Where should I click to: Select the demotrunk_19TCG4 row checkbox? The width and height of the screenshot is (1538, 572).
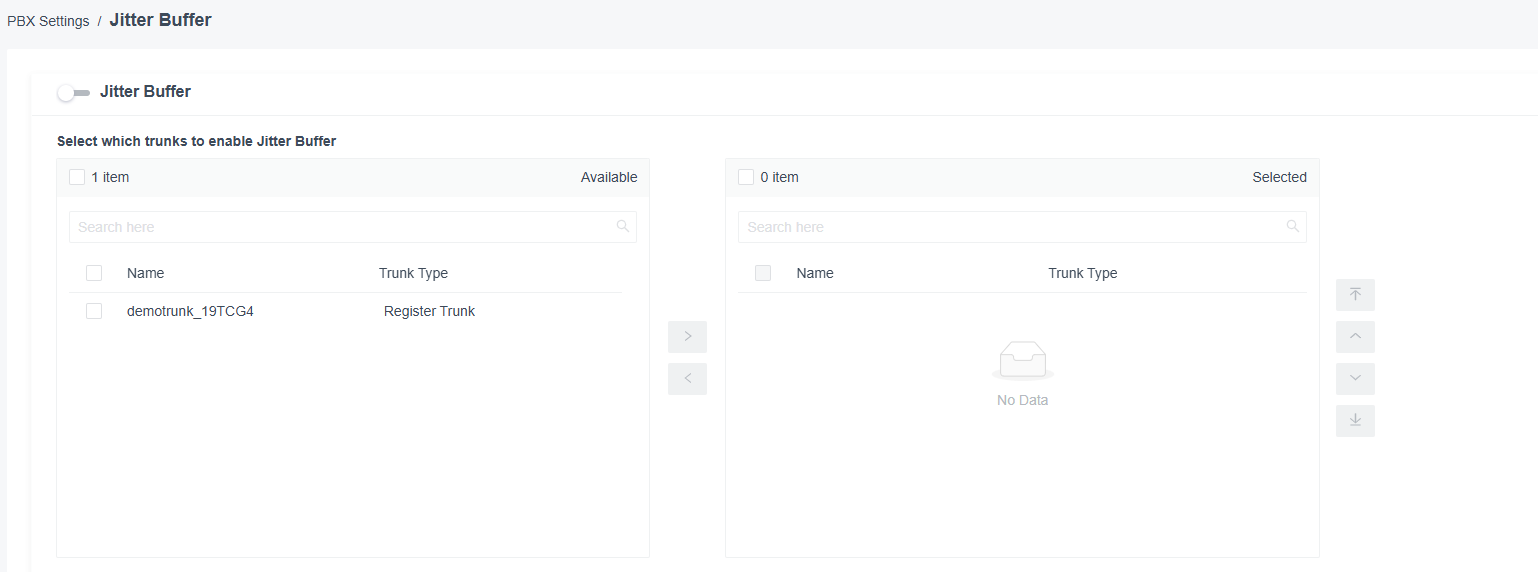click(x=94, y=311)
